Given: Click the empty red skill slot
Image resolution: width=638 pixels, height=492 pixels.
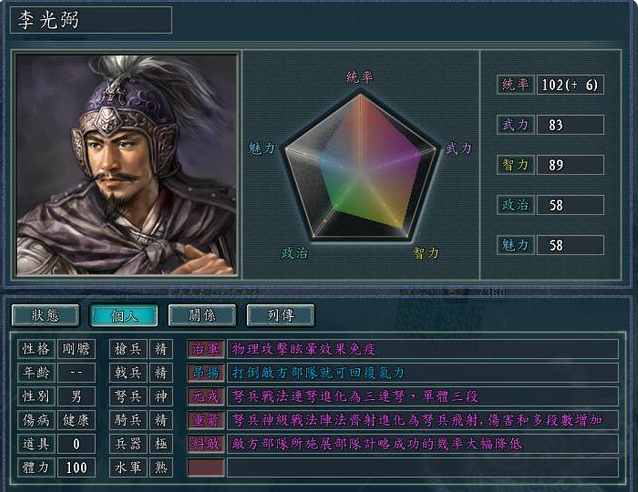Looking at the screenshot, I should (206, 467).
